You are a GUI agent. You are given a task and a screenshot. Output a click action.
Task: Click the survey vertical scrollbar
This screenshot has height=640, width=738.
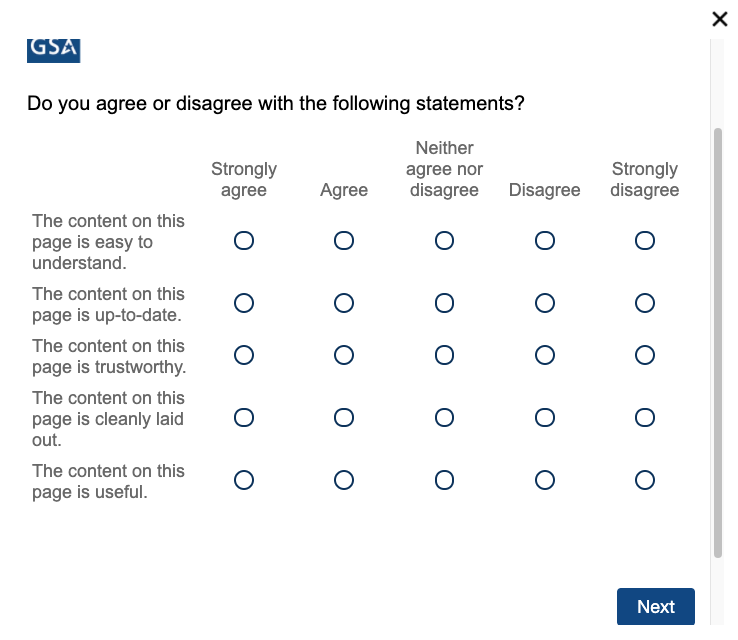pyautogui.click(x=717, y=340)
